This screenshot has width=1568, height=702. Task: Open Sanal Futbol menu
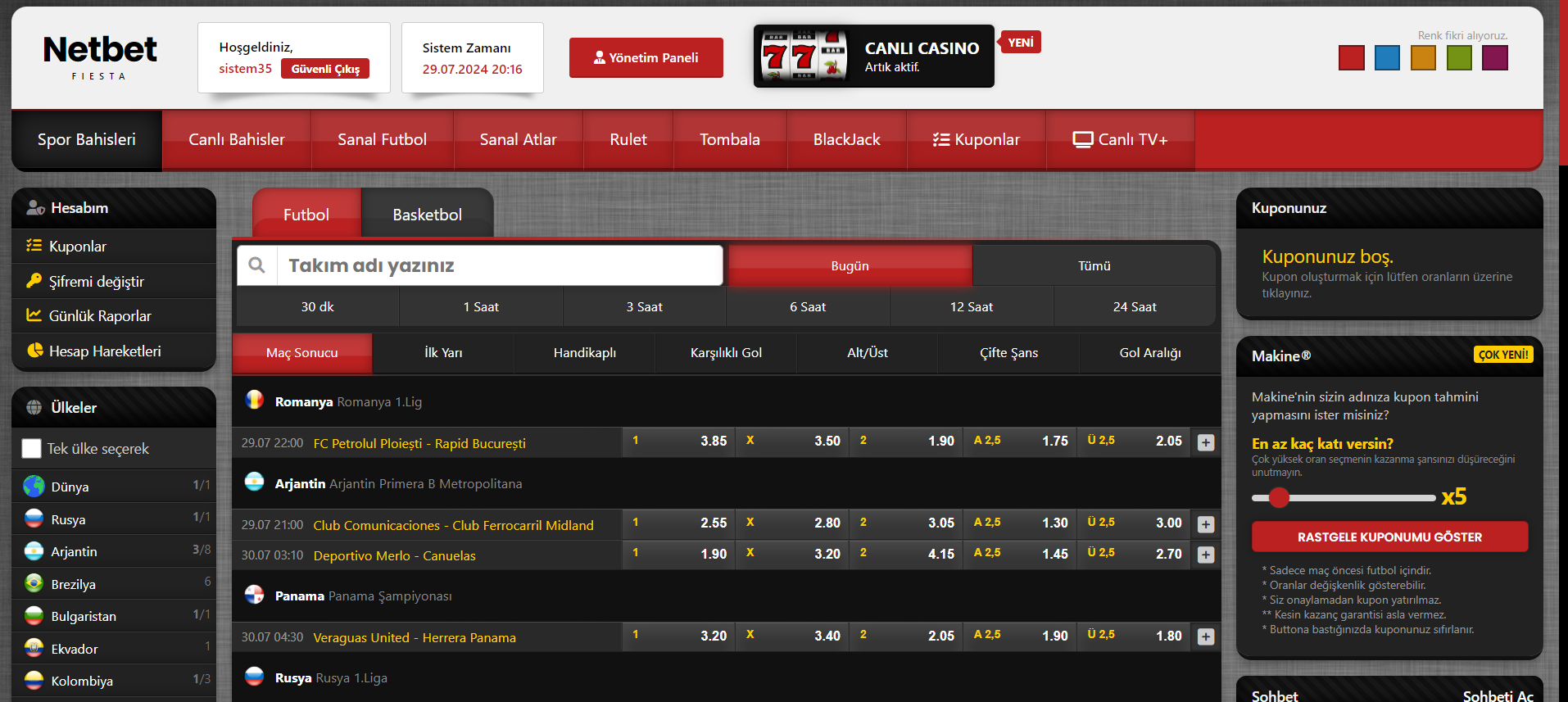coord(382,140)
